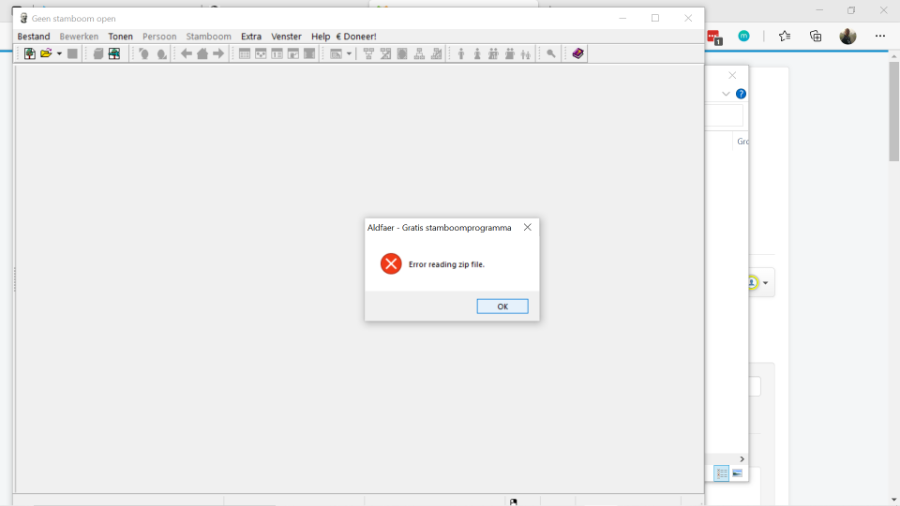Open the Venster menu

286,37
